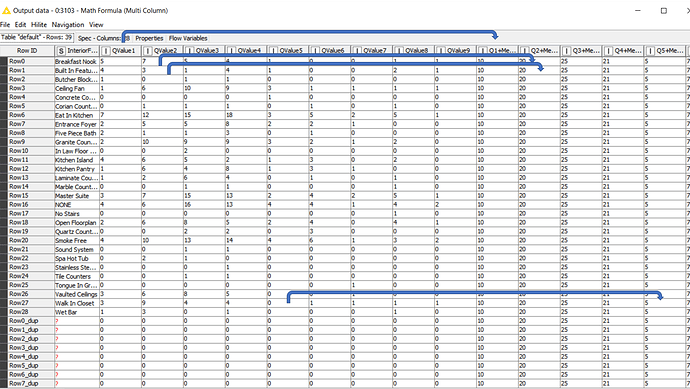Click the integer type icon of Q5+Me column
Screen dimensions: 690x389
pyautogui.click(x=650, y=51)
